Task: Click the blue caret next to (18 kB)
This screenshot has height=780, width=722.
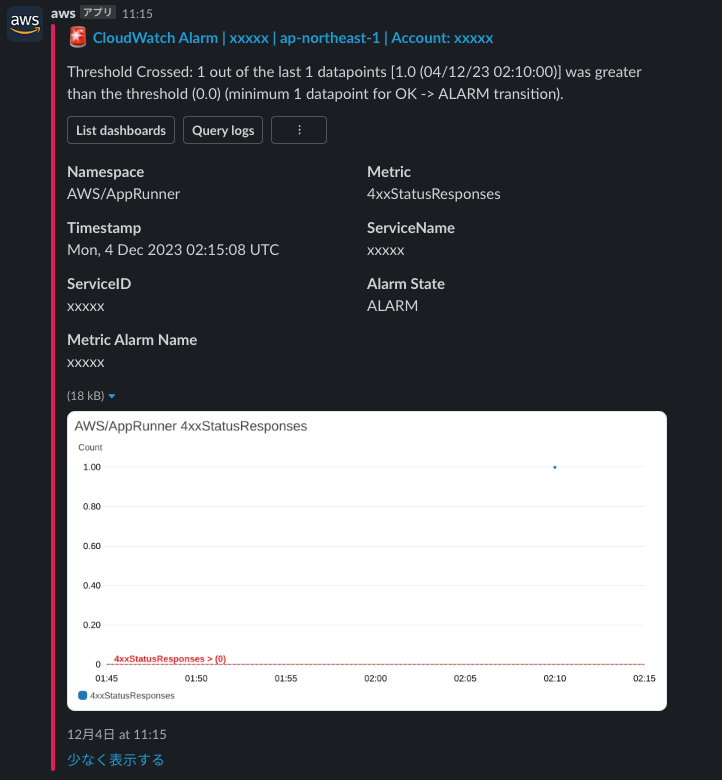Action: (112, 397)
